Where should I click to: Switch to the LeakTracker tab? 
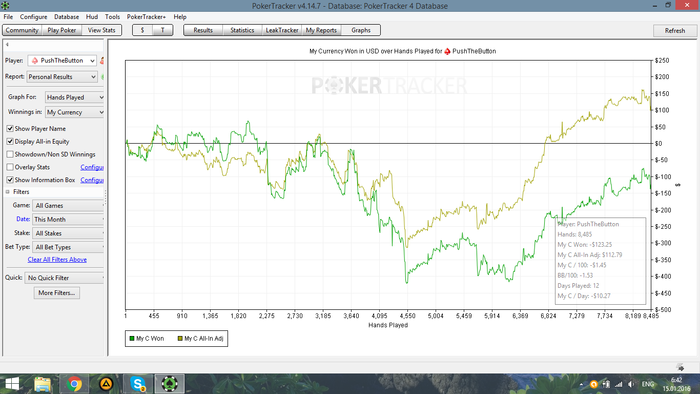[x=282, y=30]
